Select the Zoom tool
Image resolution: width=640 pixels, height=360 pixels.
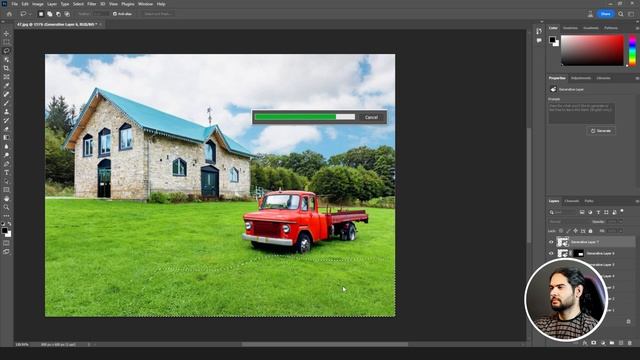tap(6, 207)
